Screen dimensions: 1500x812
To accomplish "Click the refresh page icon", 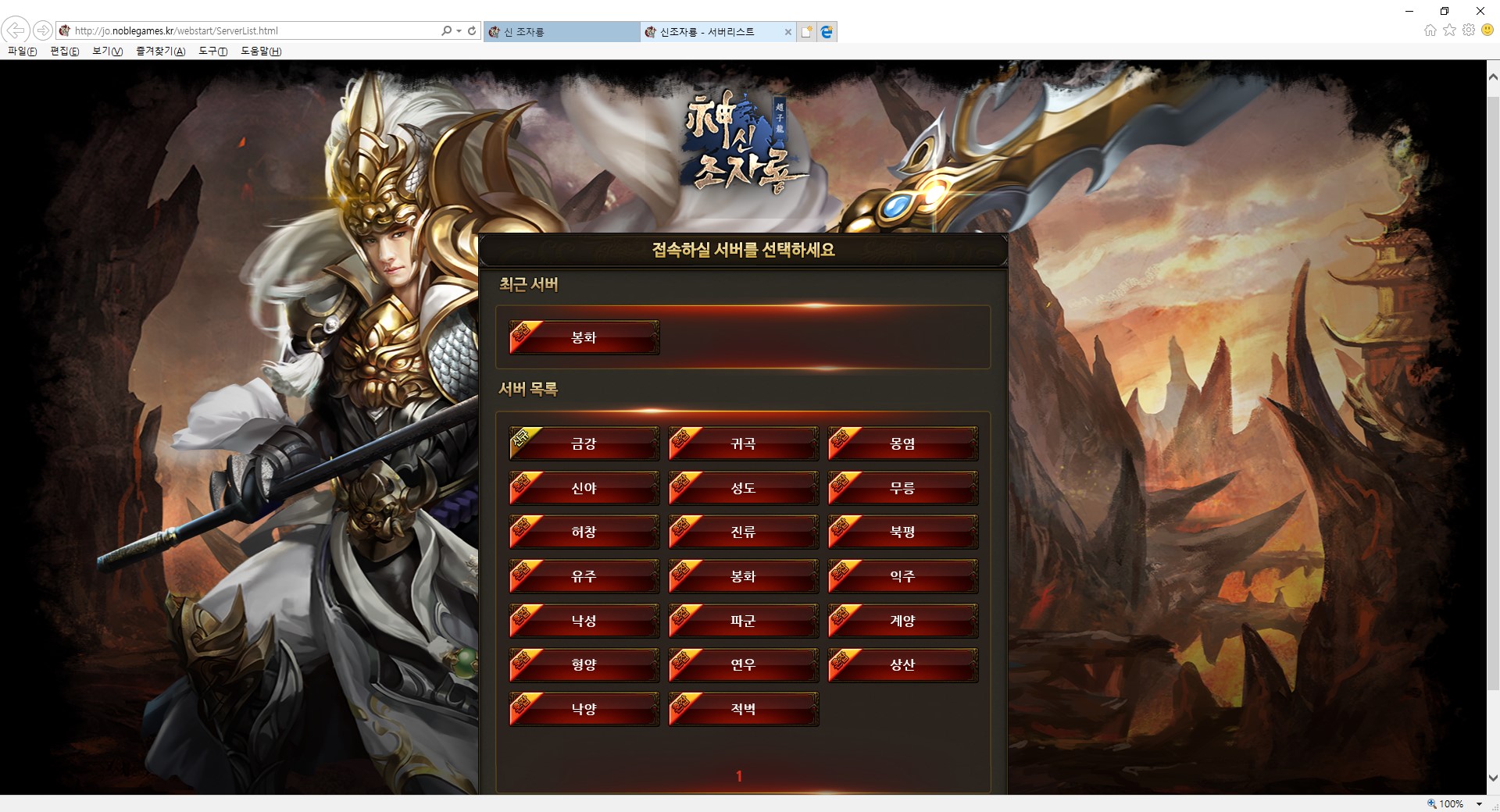I will [472, 30].
